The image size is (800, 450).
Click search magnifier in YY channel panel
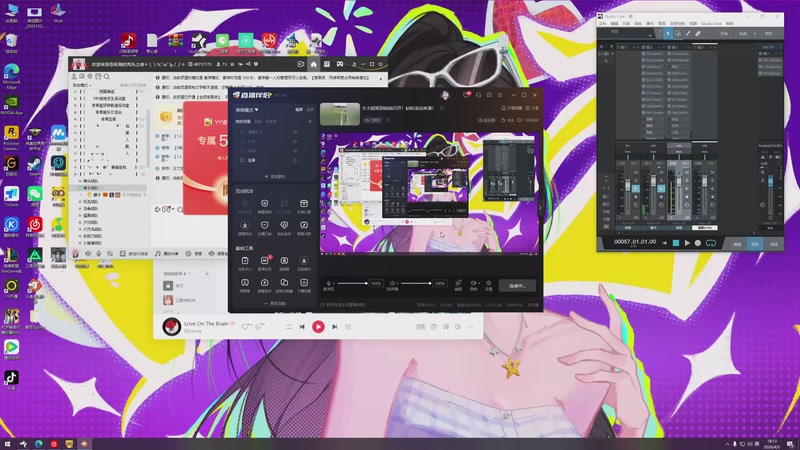point(107,77)
